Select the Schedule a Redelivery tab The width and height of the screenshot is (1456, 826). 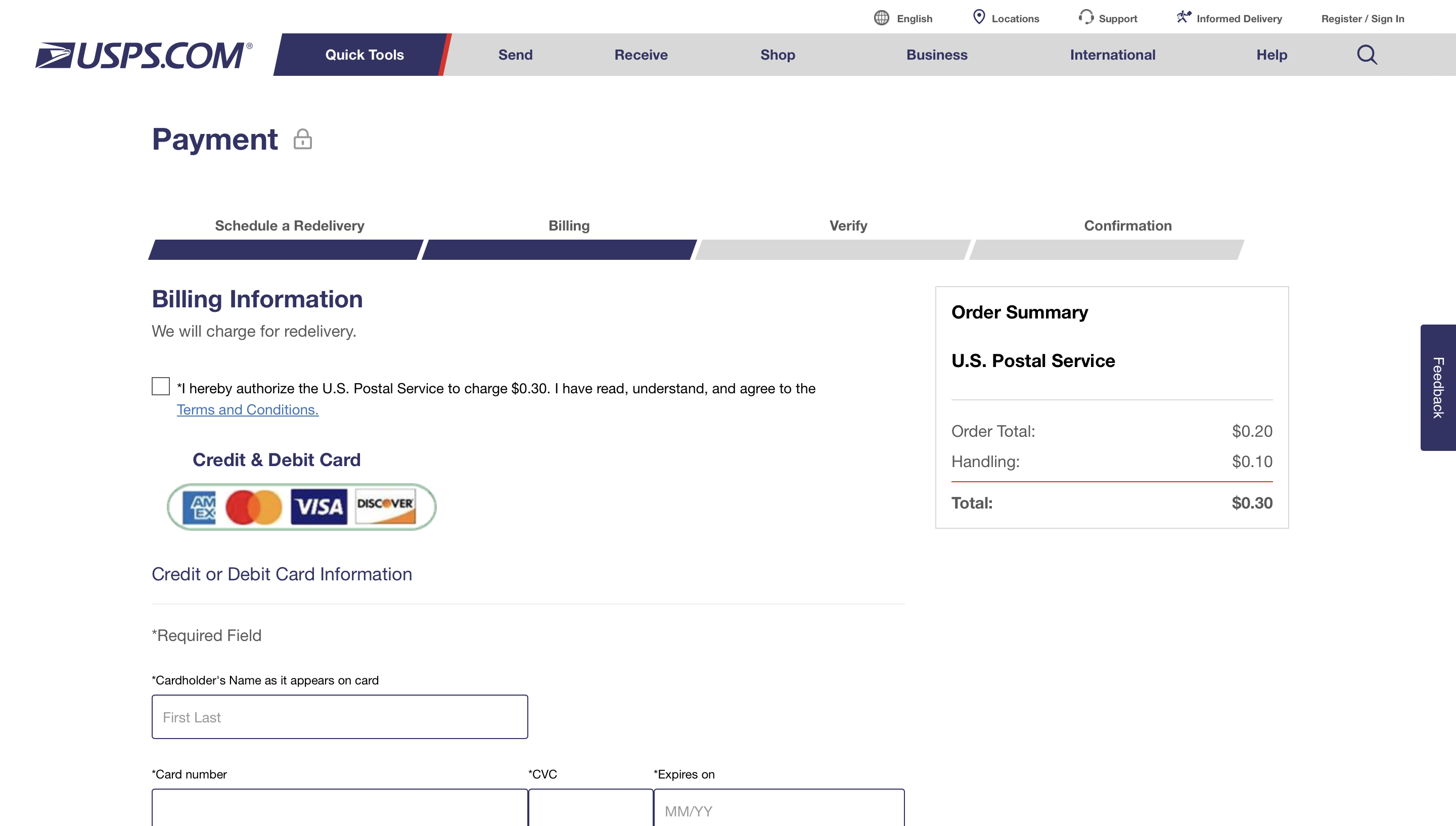pyautogui.click(x=289, y=225)
